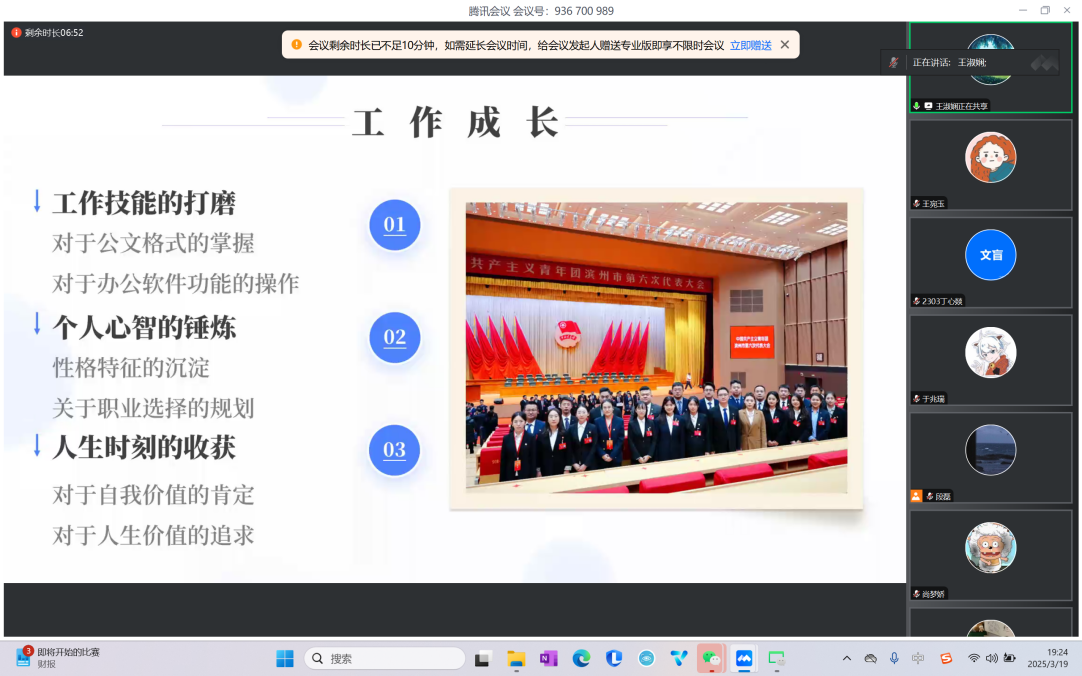Select 王淑娴's shared video tile
The height and width of the screenshot is (676, 1082).
[x=990, y=67]
